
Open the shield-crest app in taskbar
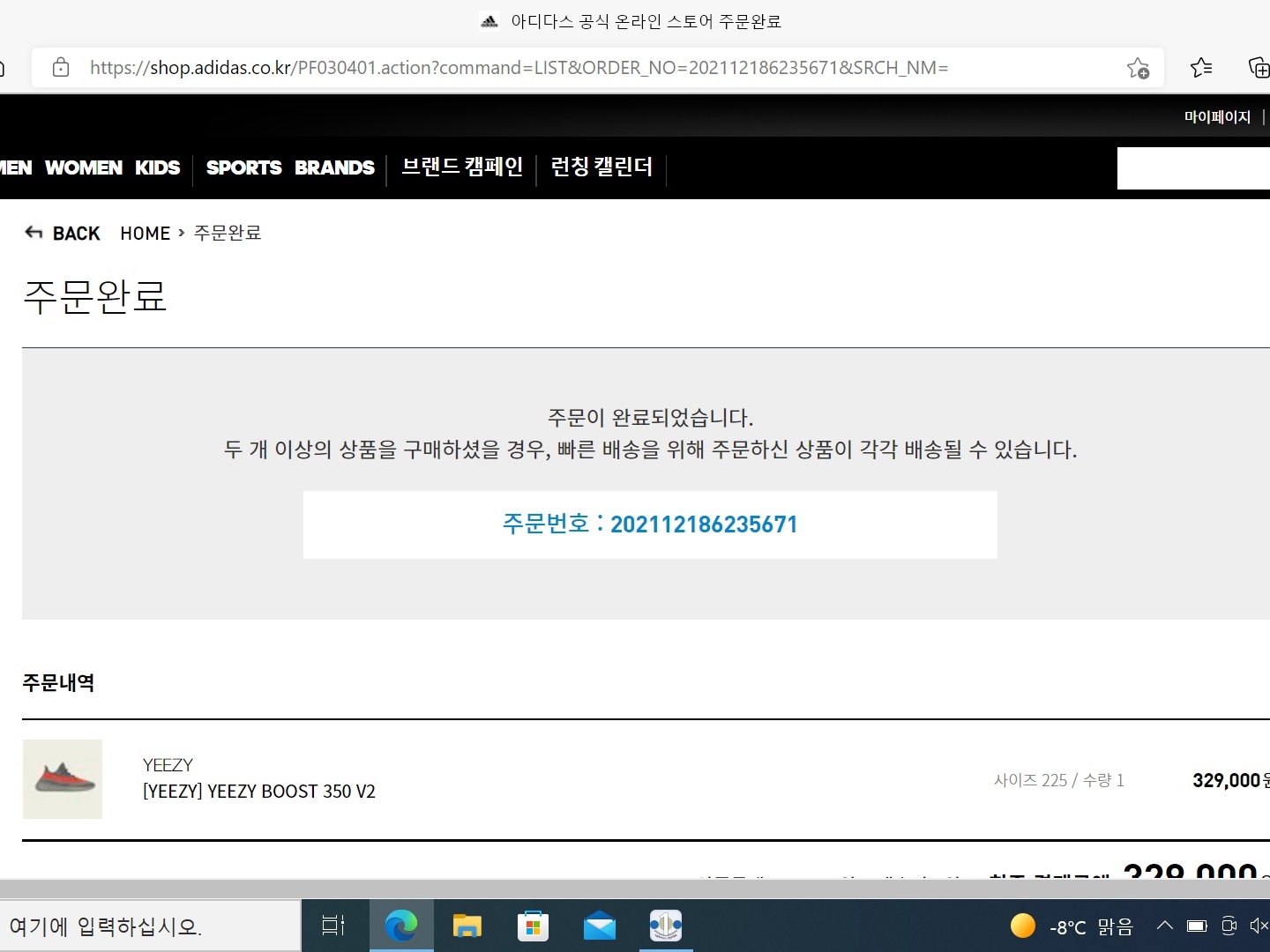pos(666,926)
